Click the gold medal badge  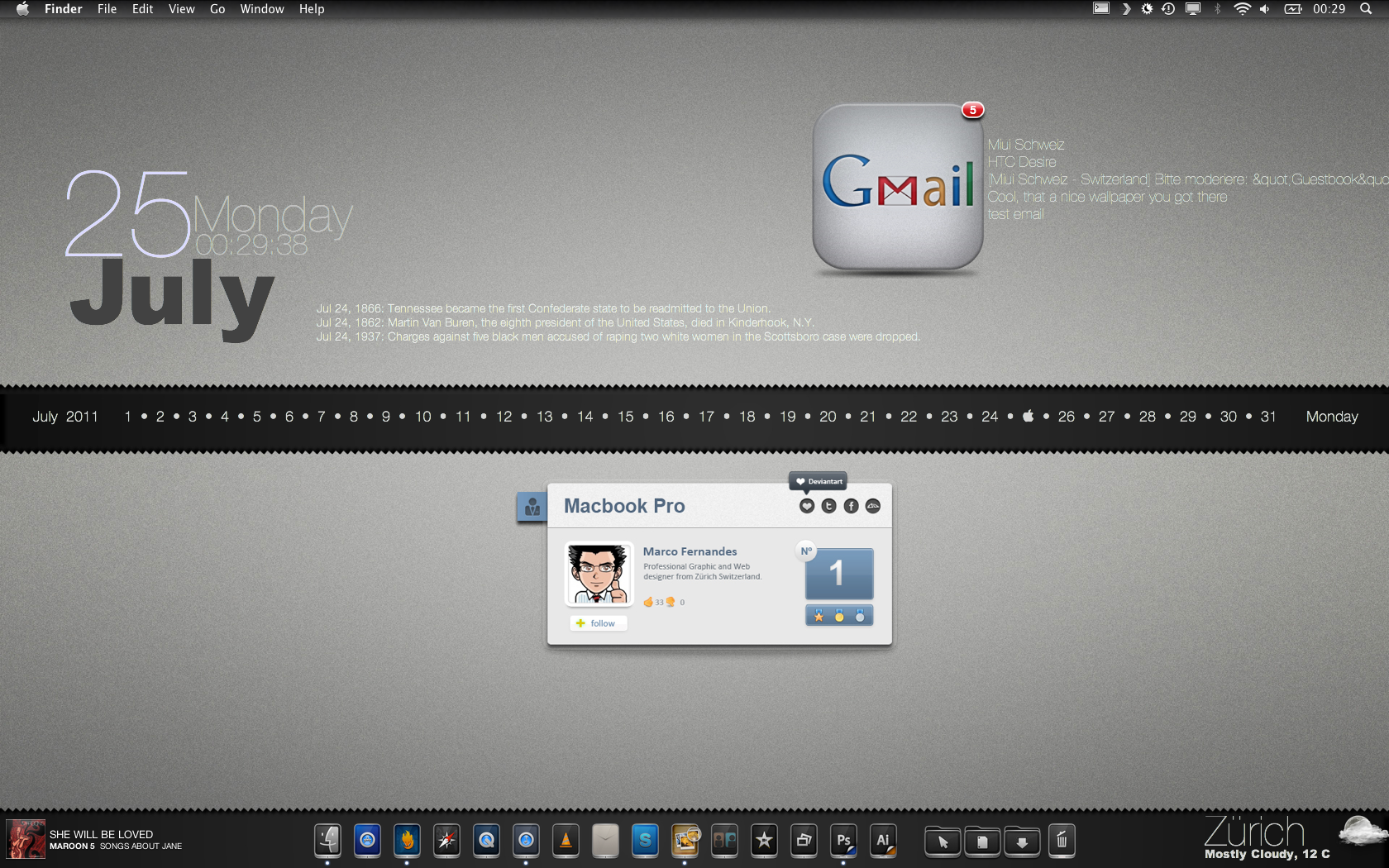[839, 616]
